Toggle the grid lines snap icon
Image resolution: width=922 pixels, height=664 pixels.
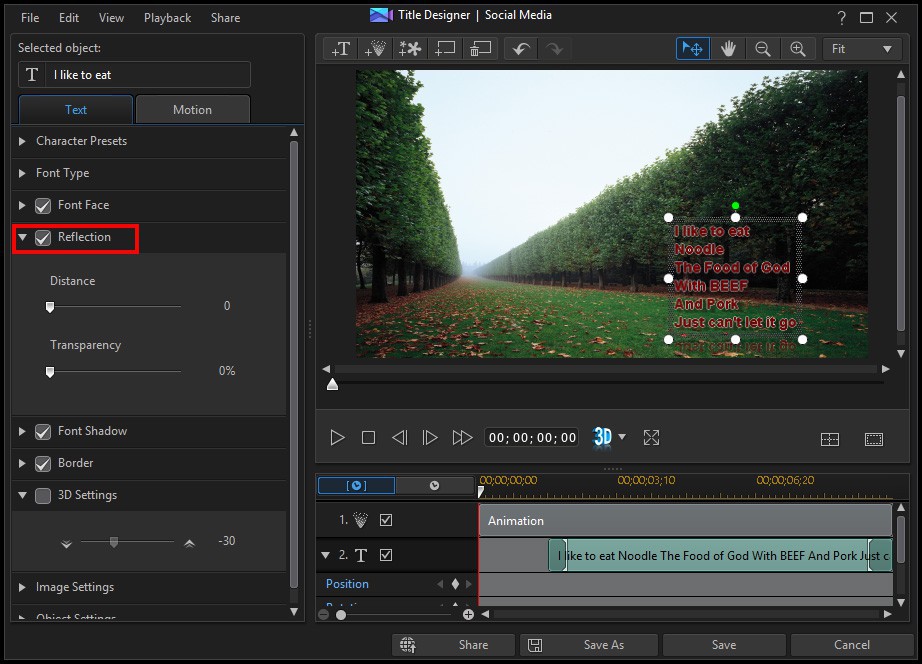[830, 439]
